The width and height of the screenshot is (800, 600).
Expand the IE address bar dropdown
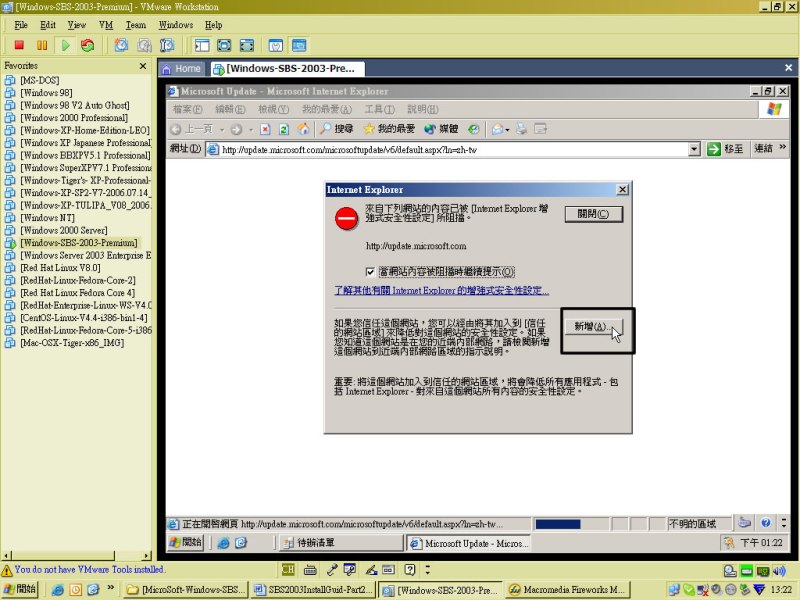coord(694,149)
